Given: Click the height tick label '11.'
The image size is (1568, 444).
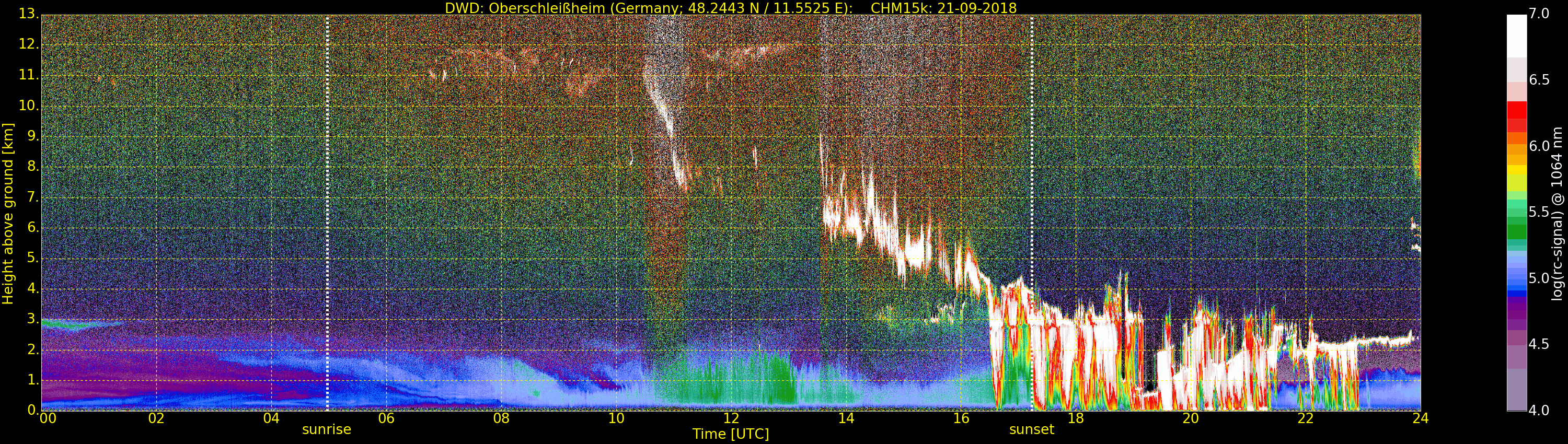Looking at the screenshot, I should pos(29,75).
